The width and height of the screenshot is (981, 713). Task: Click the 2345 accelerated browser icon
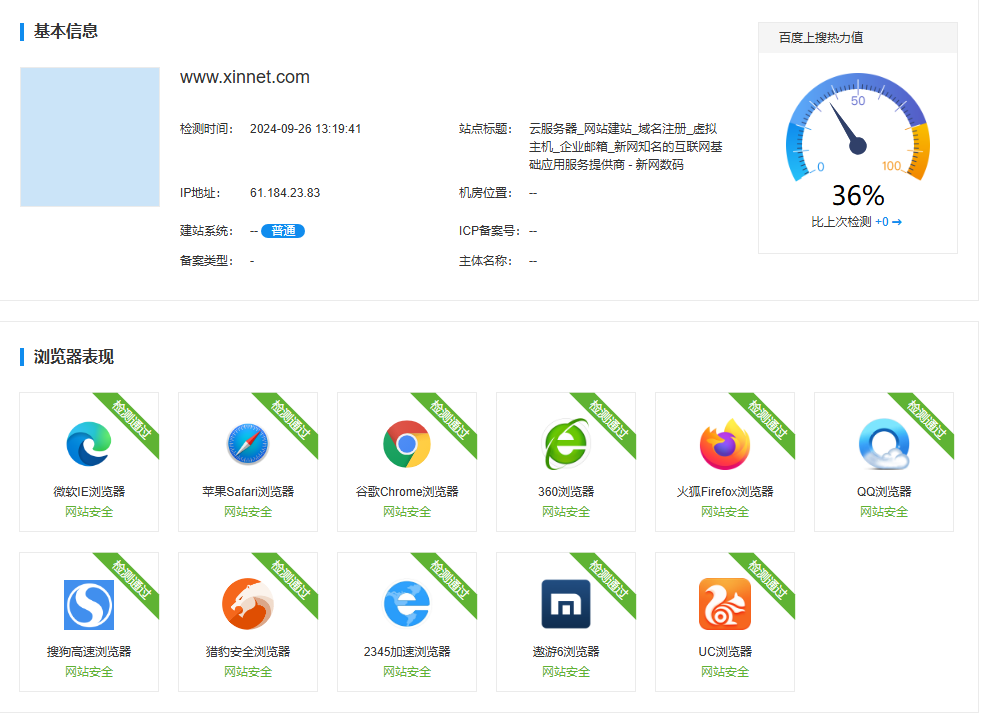tap(406, 604)
